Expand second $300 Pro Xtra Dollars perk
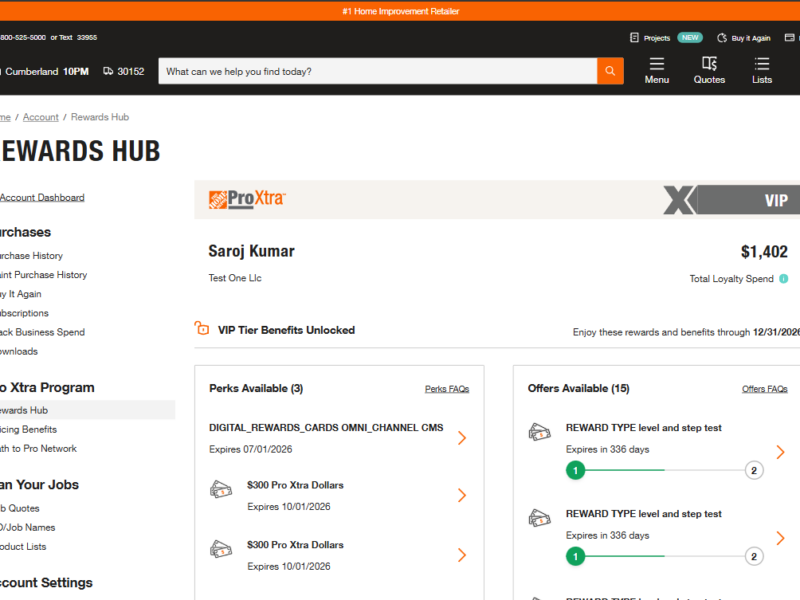This screenshot has width=800, height=600. click(462, 555)
